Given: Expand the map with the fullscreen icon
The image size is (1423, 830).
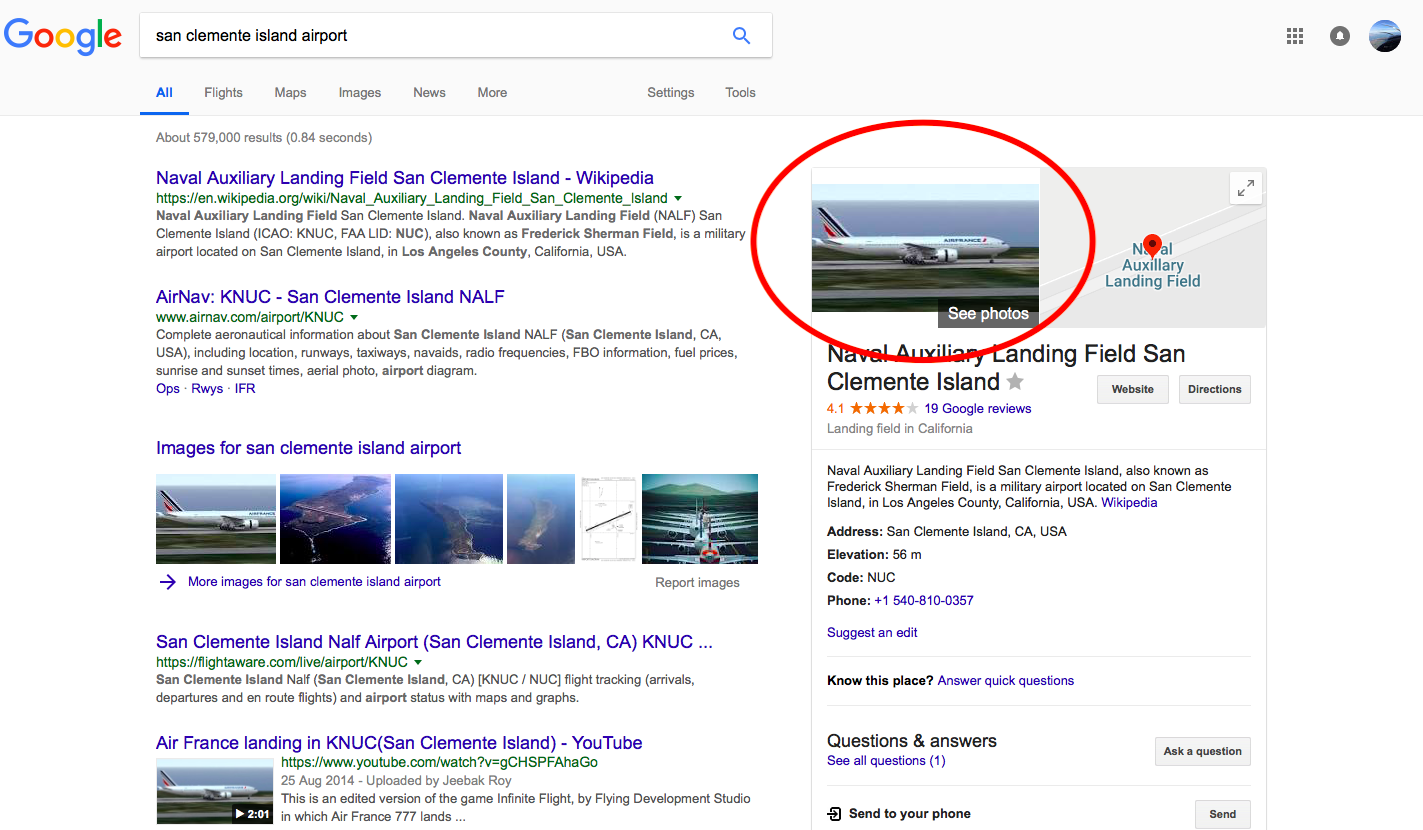Looking at the screenshot, I should (x=1246, y=188).
